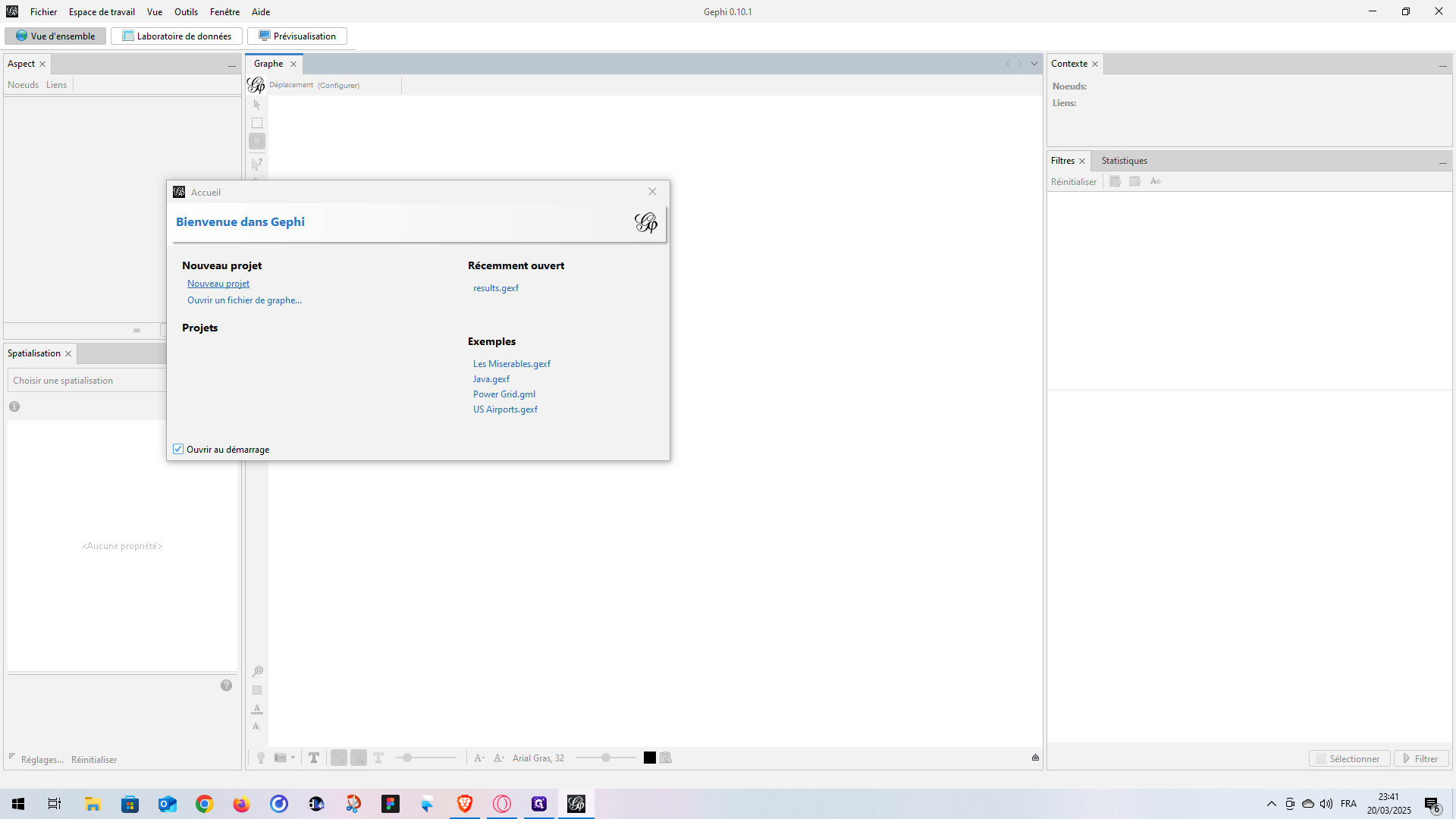Open the Fichier menu
1456x819 pixels.
pyautogui.click(x=43, y=11)
